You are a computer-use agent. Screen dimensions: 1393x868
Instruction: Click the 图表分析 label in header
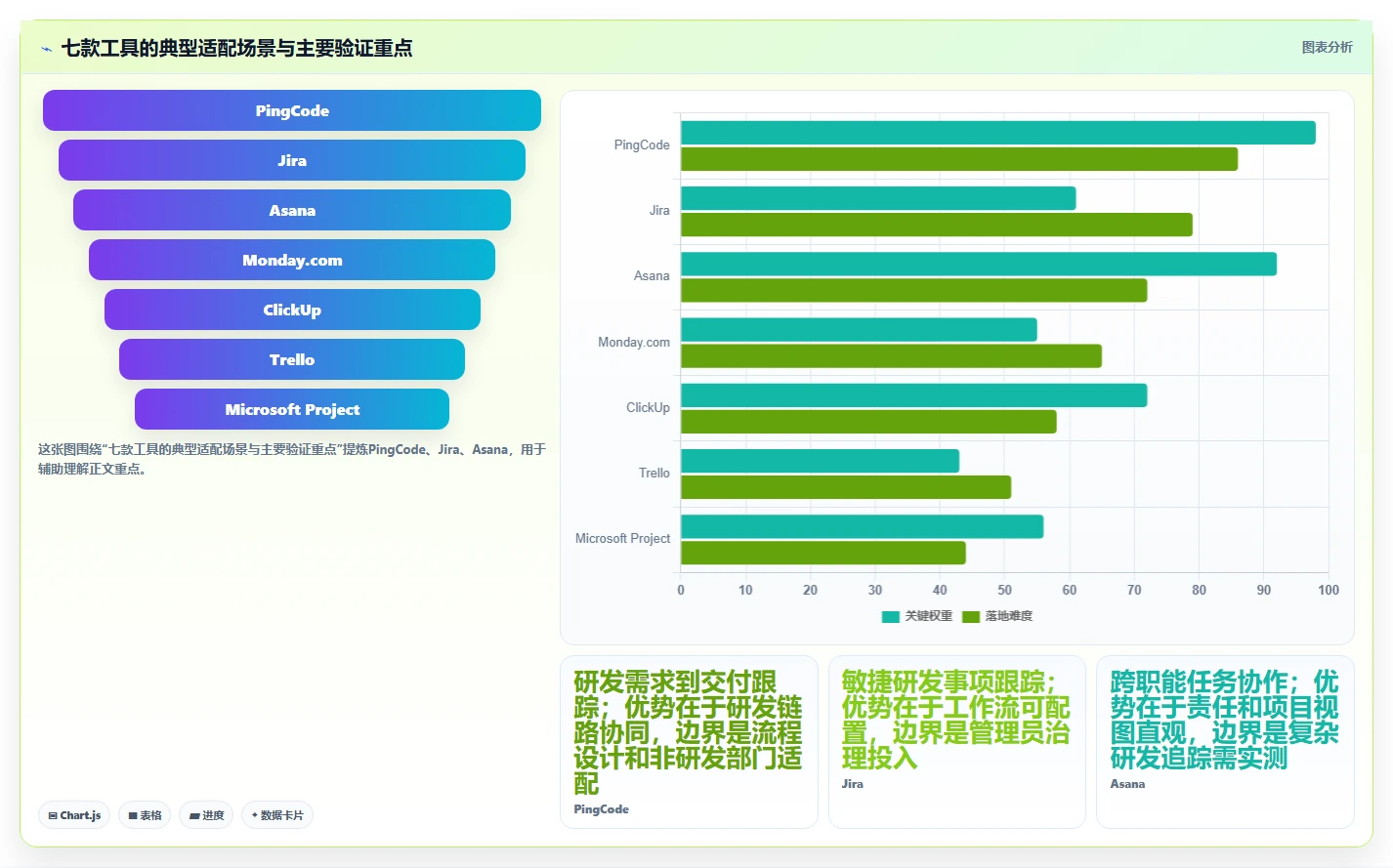point(1327,47)
